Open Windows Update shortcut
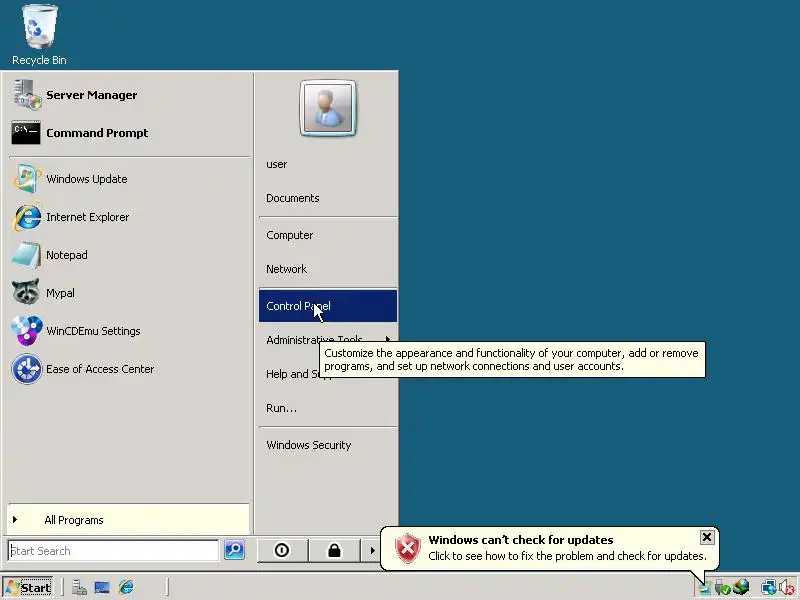This screenshot has height=600, width=800. point(128,179)
